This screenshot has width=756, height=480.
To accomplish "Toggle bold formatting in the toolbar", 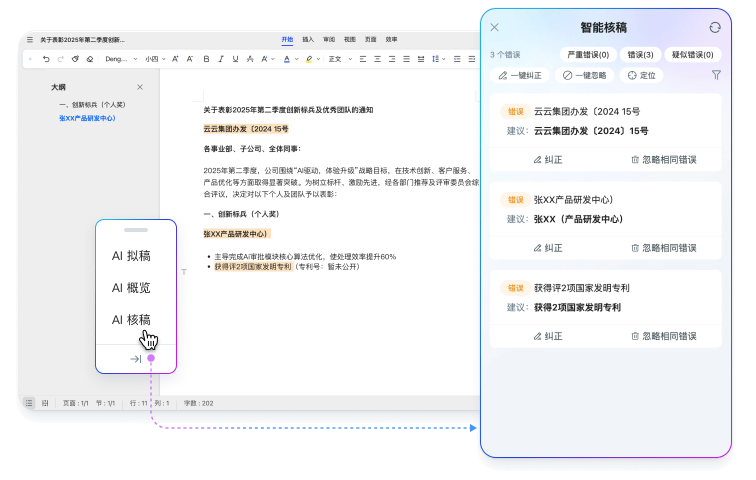I will click(x=206, y=59).
